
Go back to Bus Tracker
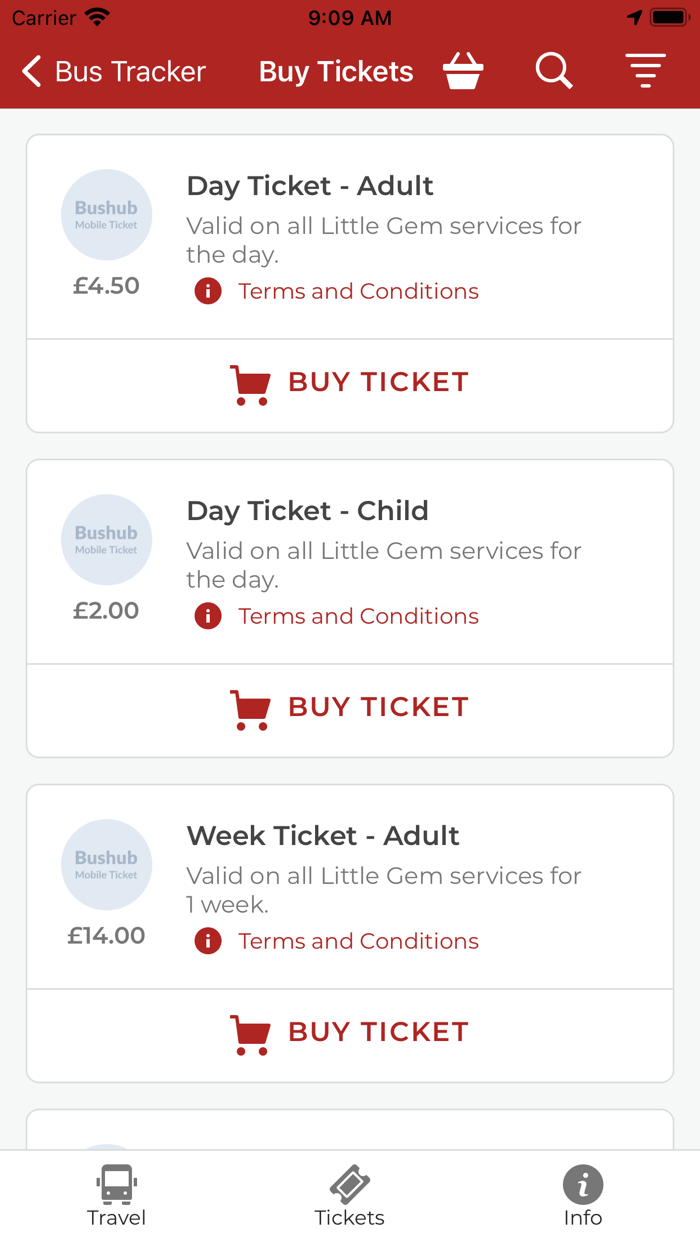(114, 72)
